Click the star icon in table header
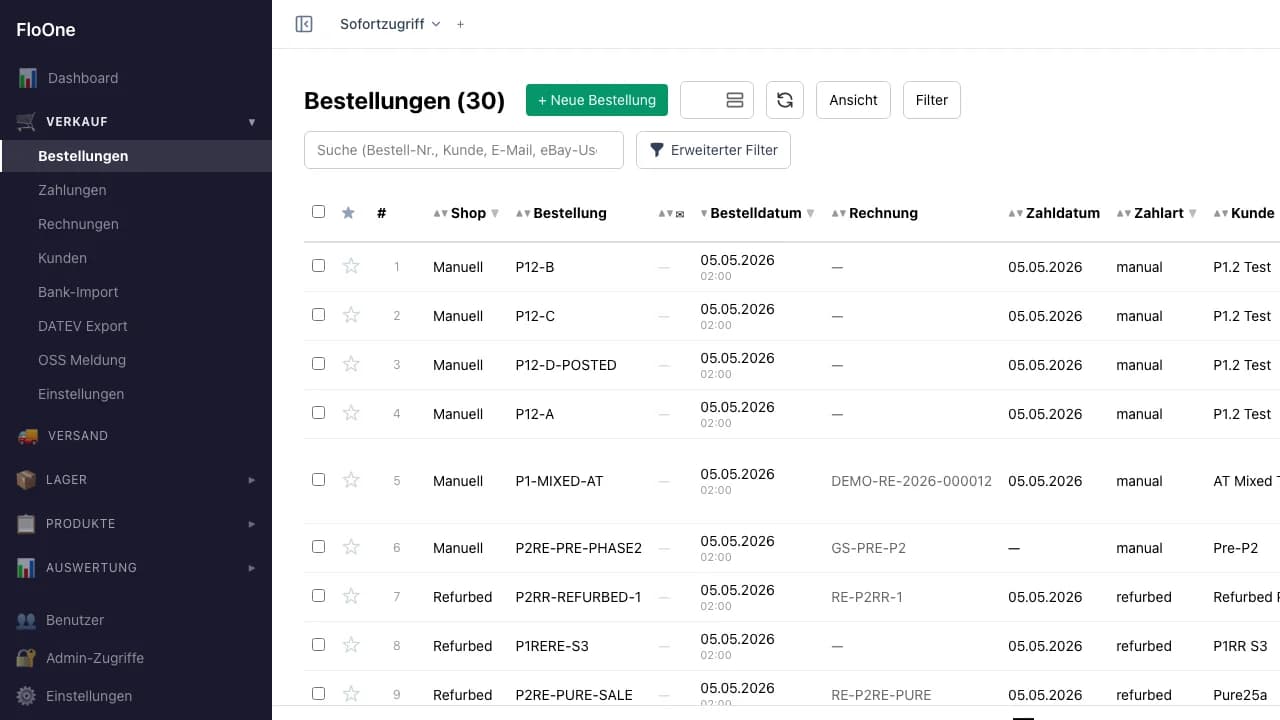1280x720 pixels. point(348,212)
